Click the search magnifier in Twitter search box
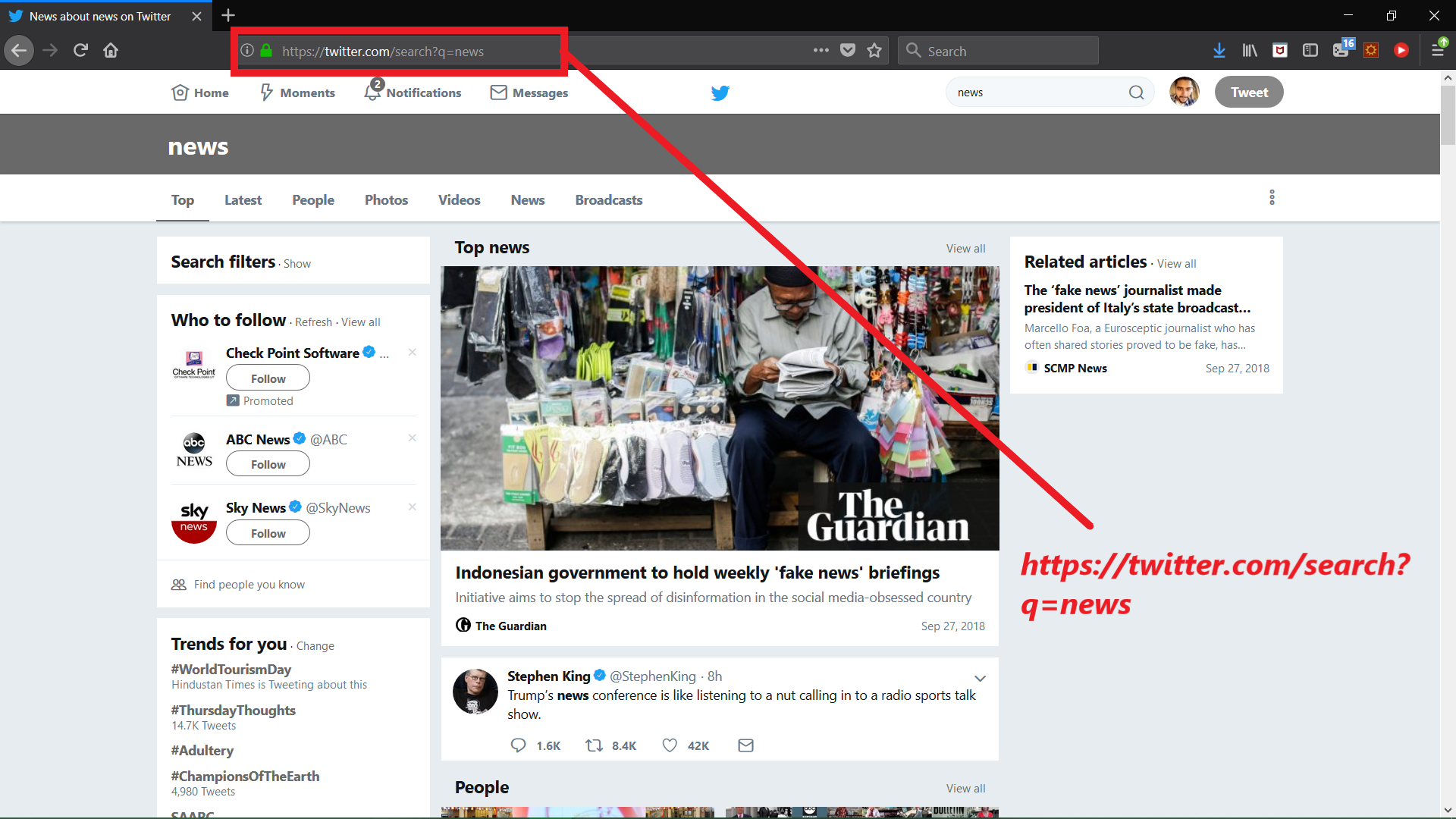The width and height of the screenshot is (1456, 819). click(1136, 93)
